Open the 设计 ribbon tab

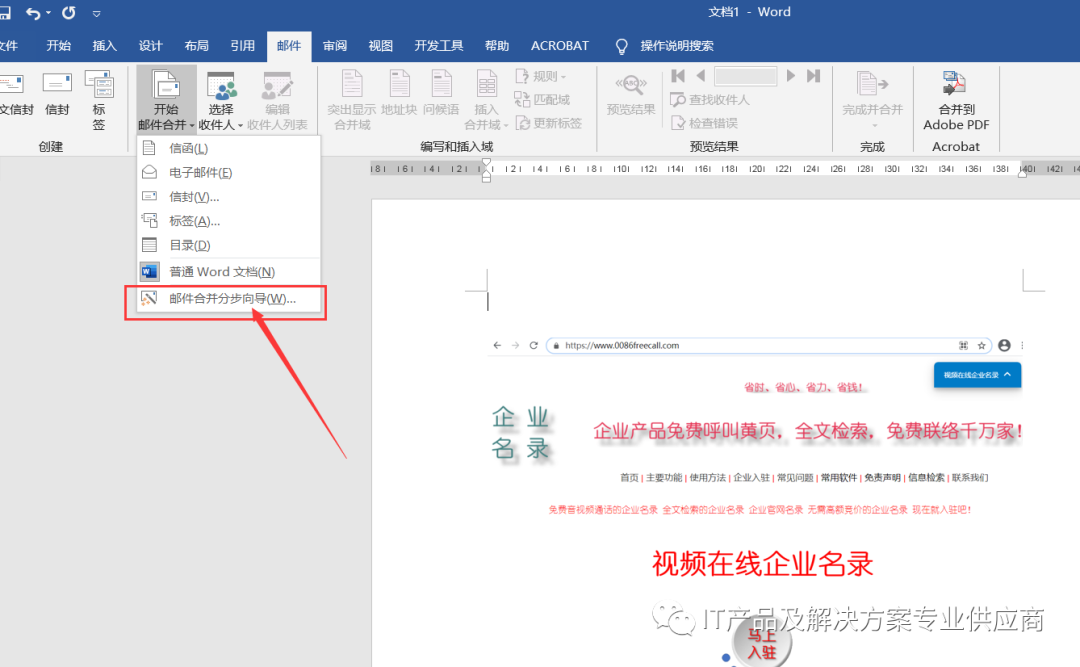click(150, 45)
